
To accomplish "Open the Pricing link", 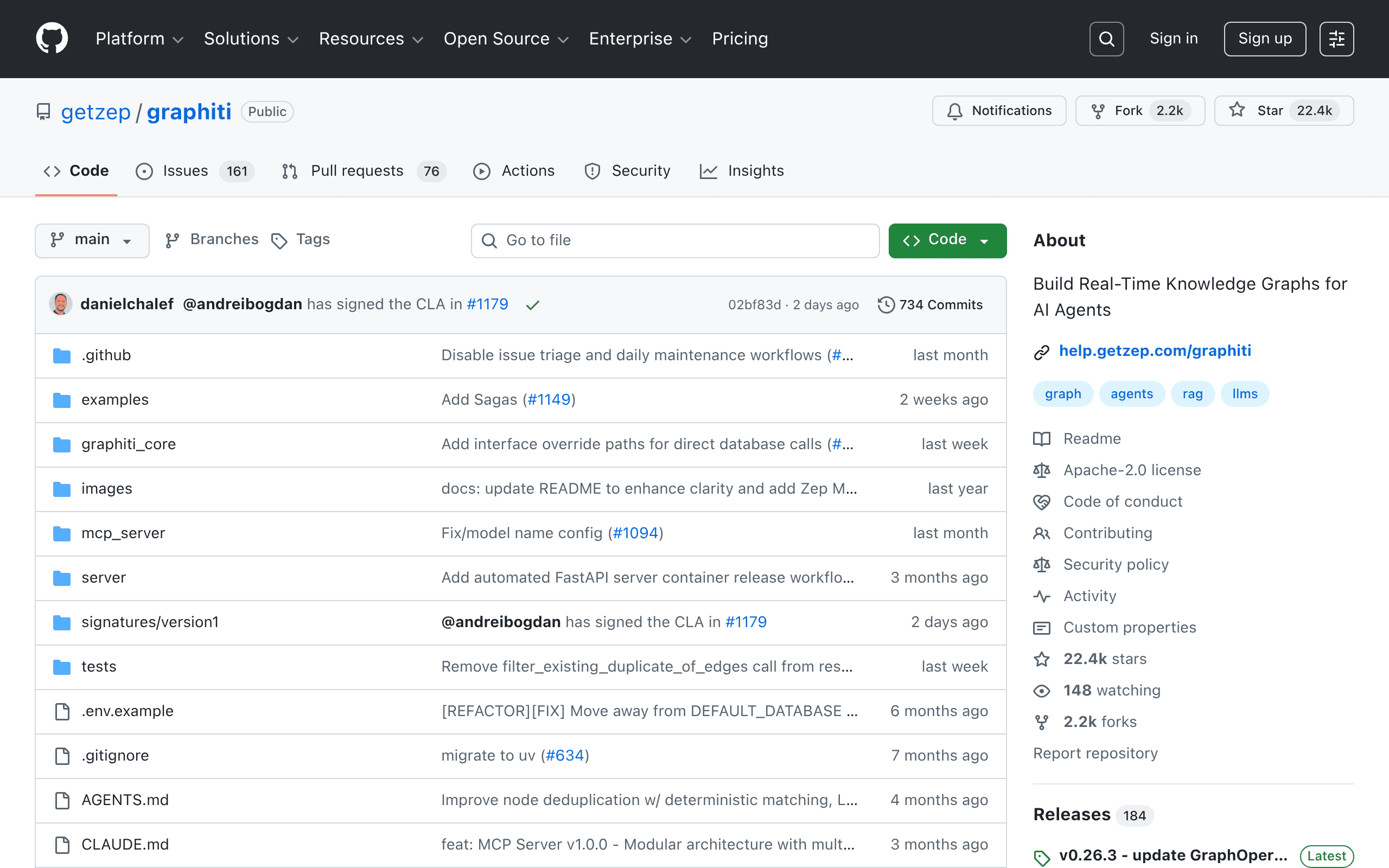I will 740,39.
